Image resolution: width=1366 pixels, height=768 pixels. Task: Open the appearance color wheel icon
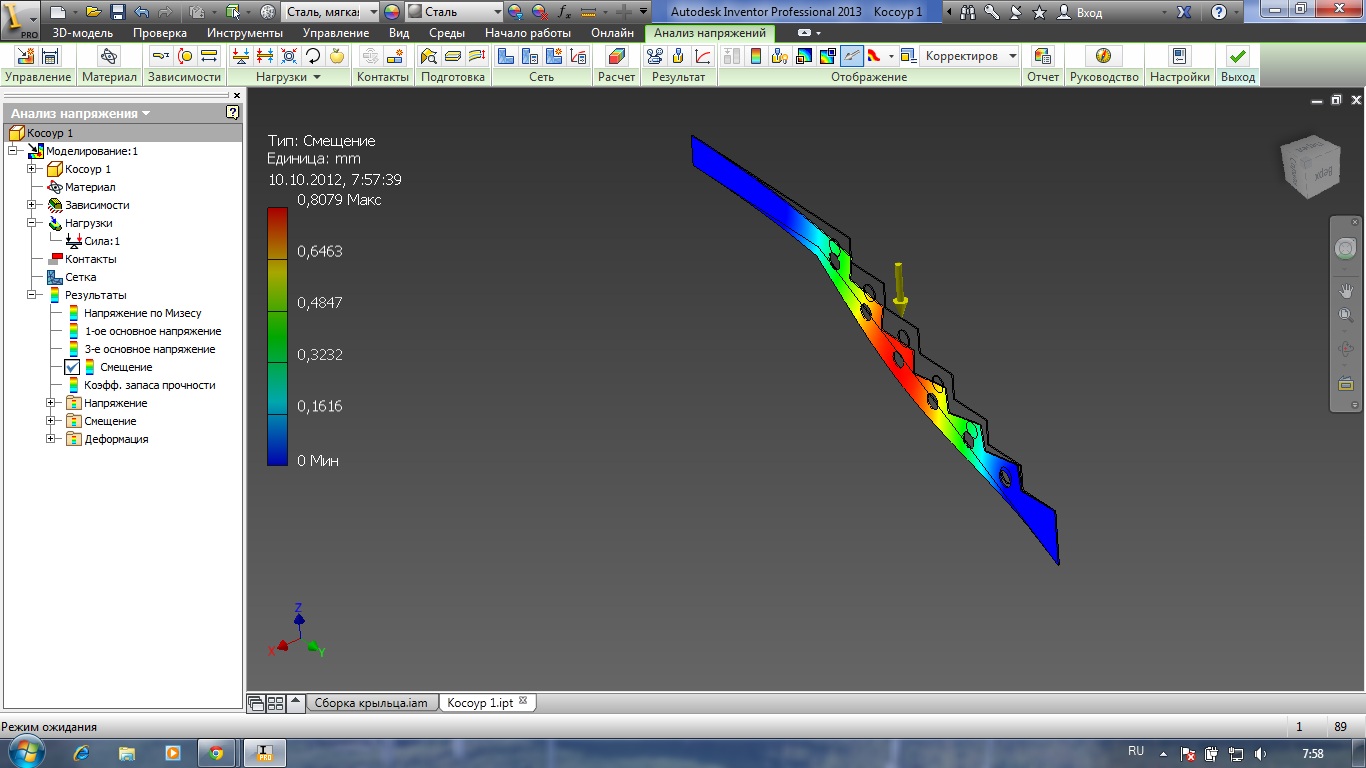click(x=391, y=12)
